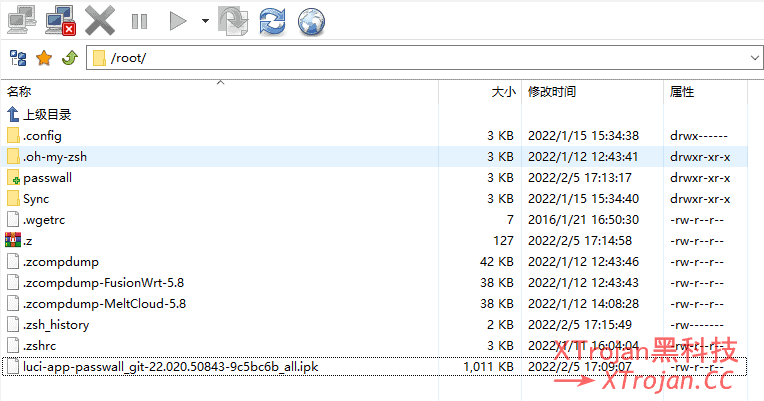Select the passwall folder
Screen dimensions: 764x401
pyautogui.click(x=47, y=177)
